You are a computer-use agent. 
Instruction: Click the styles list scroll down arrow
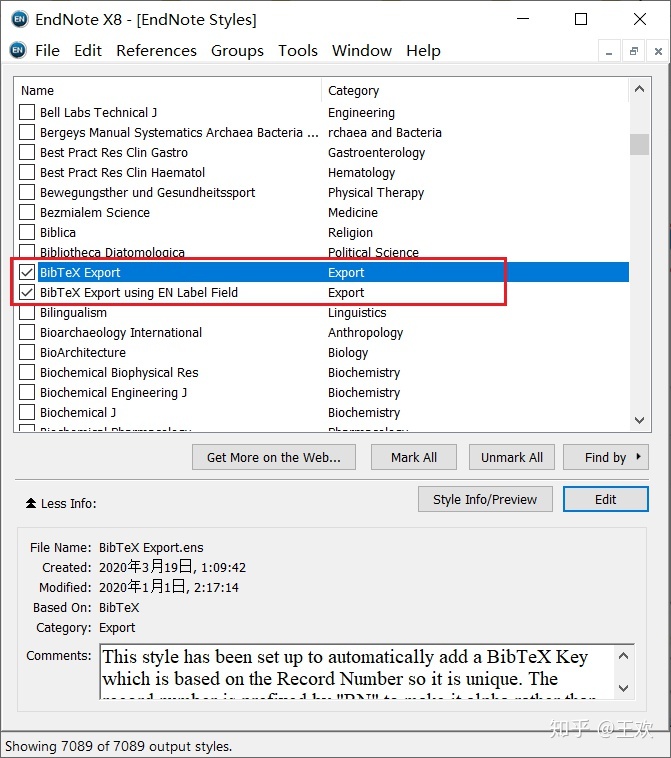(x=640, y=420)
